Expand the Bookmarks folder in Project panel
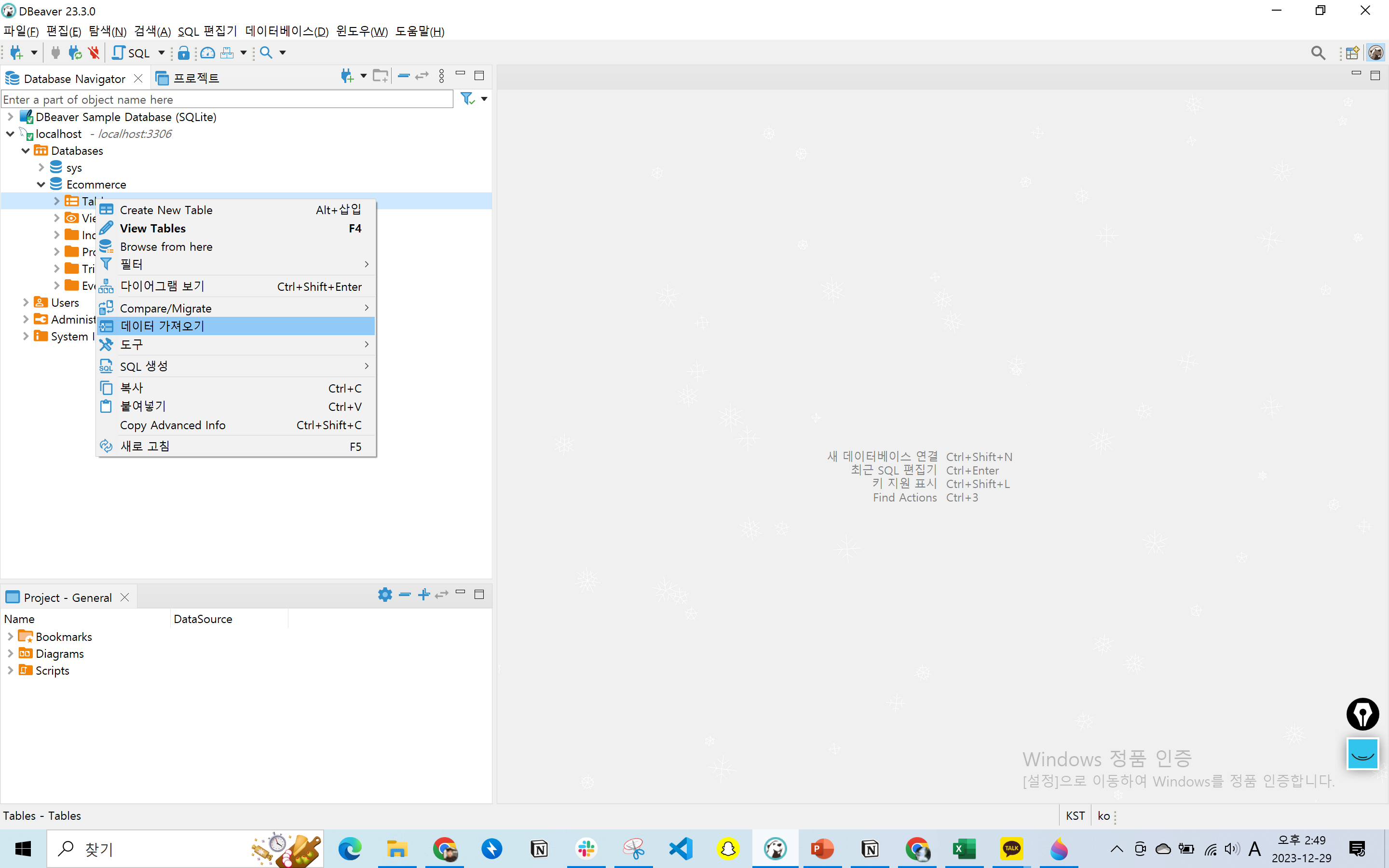The image size is (1389, 868). click(x=10, y=637)
